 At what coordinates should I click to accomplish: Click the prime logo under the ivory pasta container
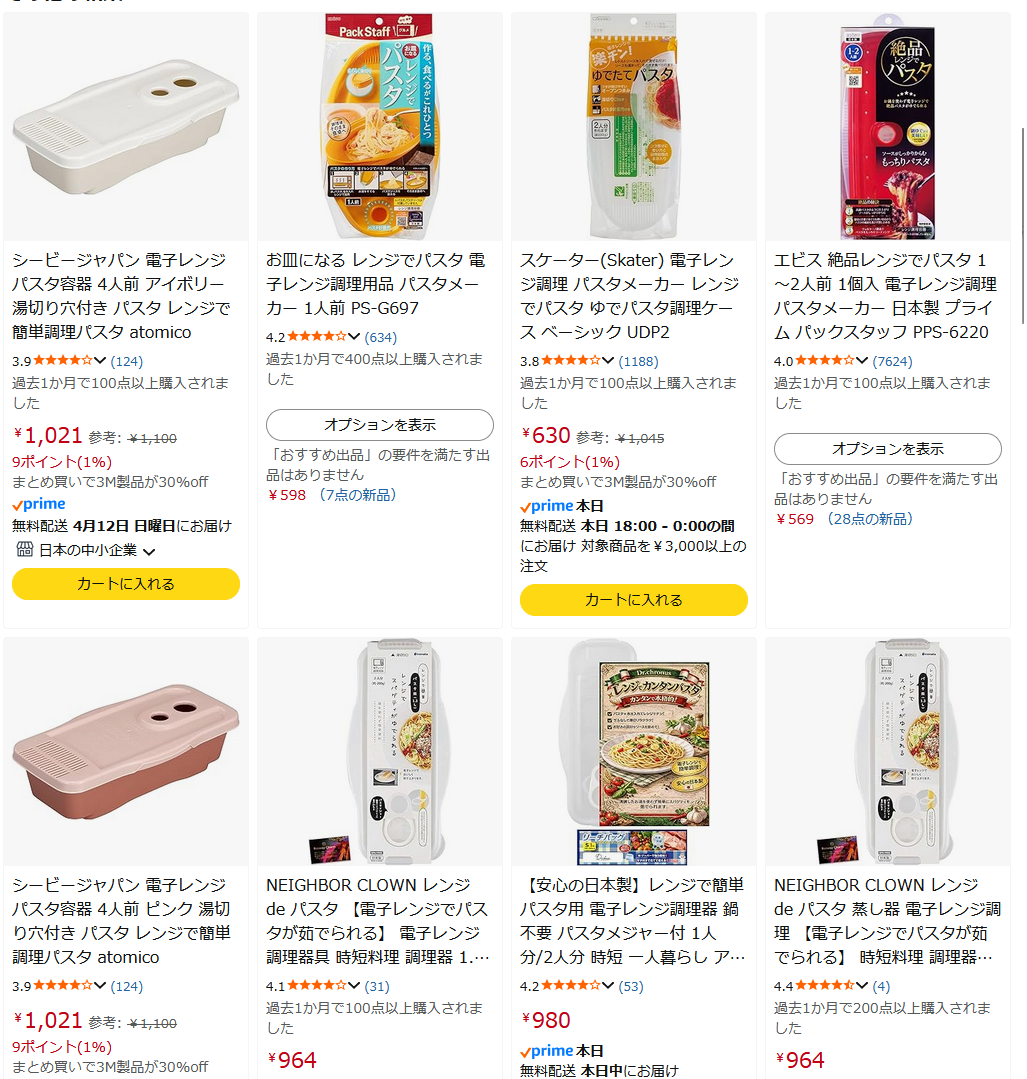coord(39,504)
